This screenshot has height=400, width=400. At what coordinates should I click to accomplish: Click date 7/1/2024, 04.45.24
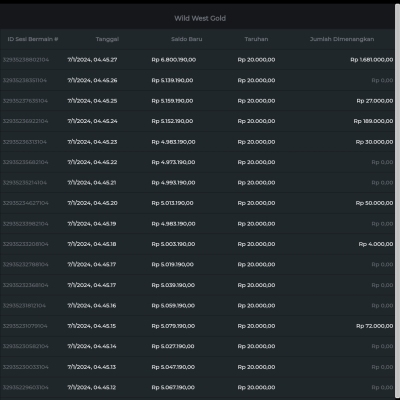click(92, 121)
